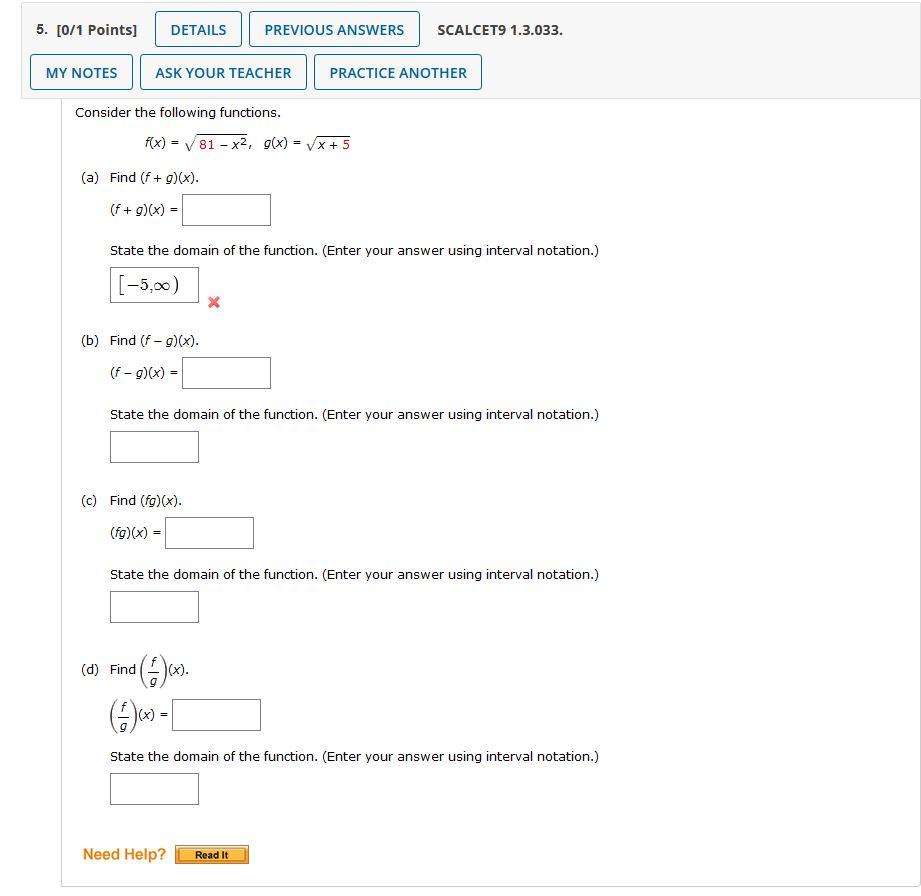
Task: Click the (f + g)(x) answer box
Action: [x=226, y=209]
